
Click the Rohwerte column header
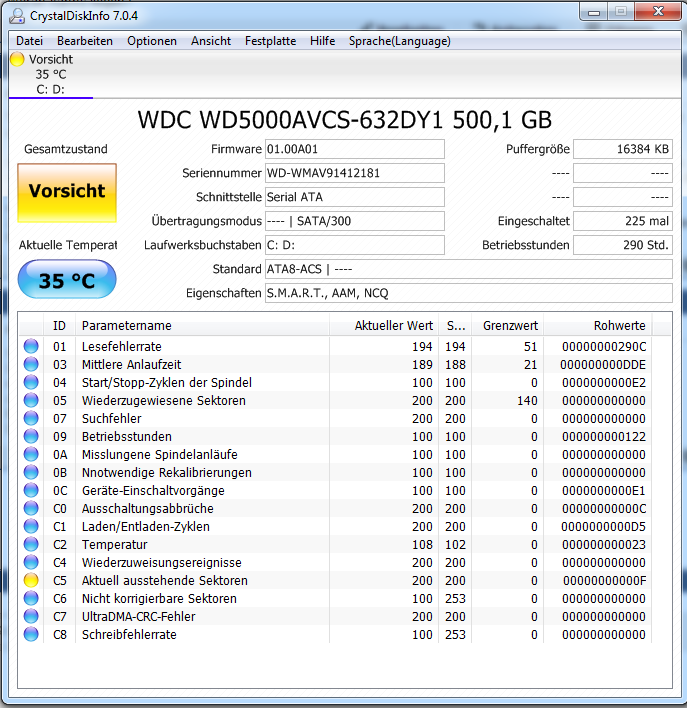point(597,326)
